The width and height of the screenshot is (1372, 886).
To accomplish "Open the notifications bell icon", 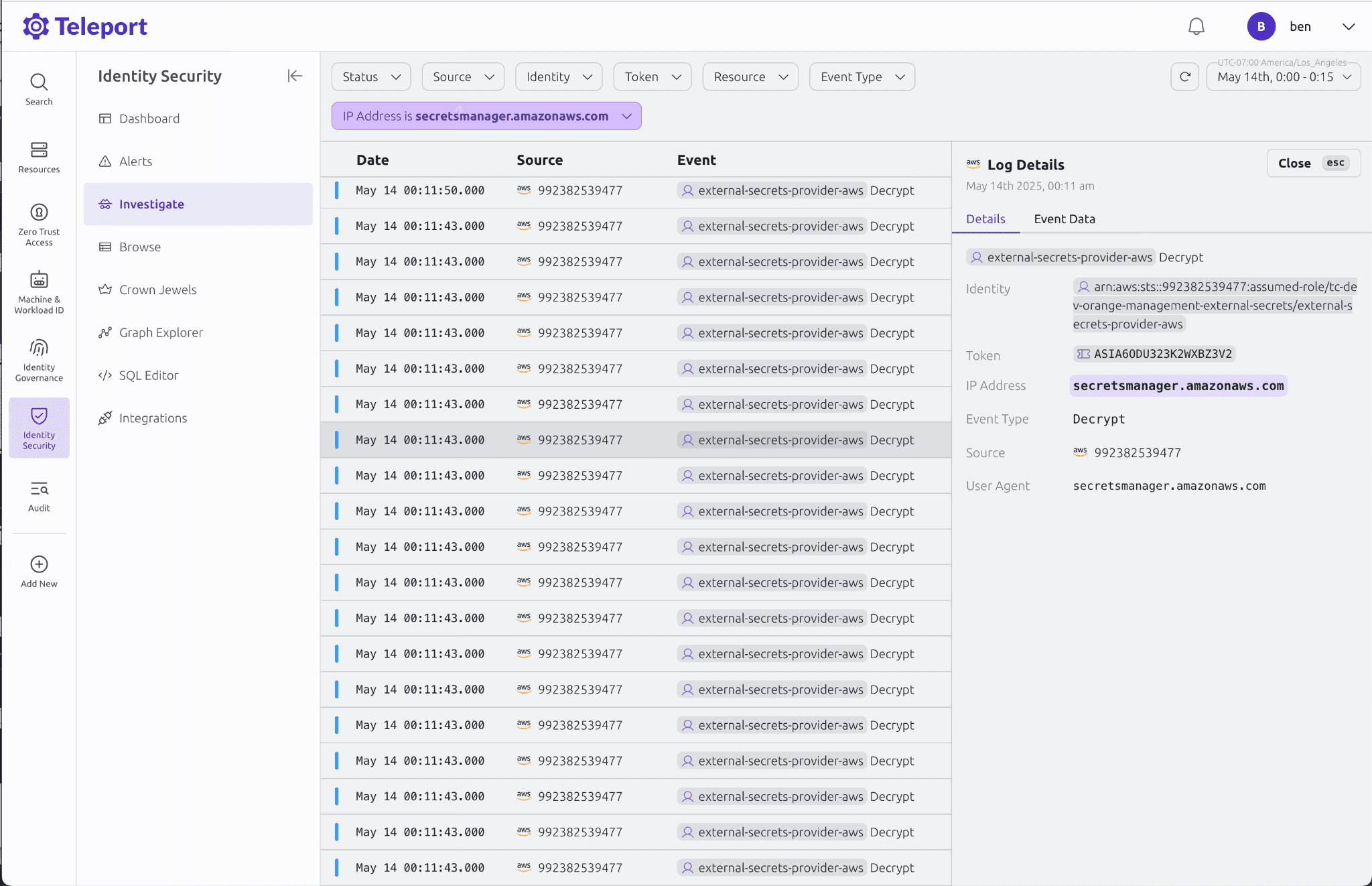I will pos(1196,26).
